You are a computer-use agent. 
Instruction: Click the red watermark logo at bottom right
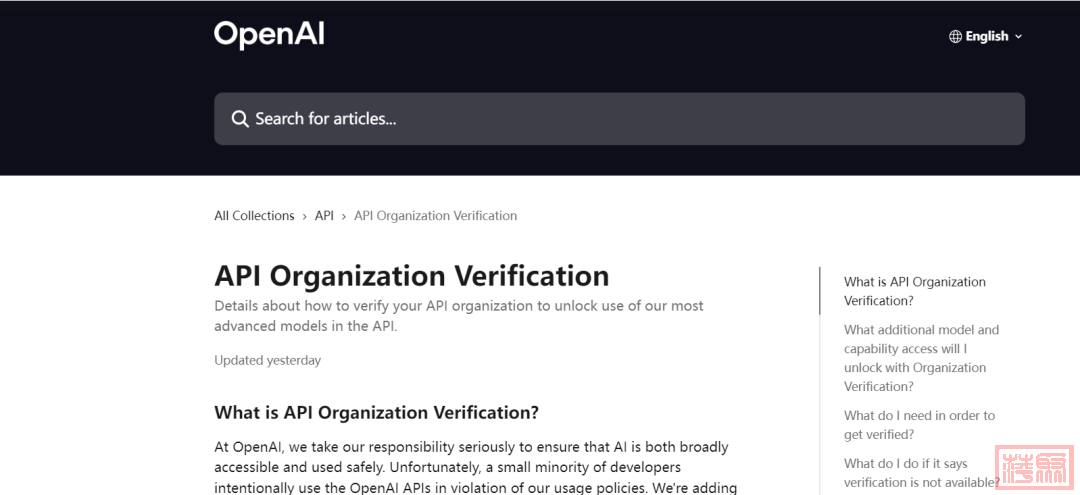pyautogui.click(x=1034, y=470)
